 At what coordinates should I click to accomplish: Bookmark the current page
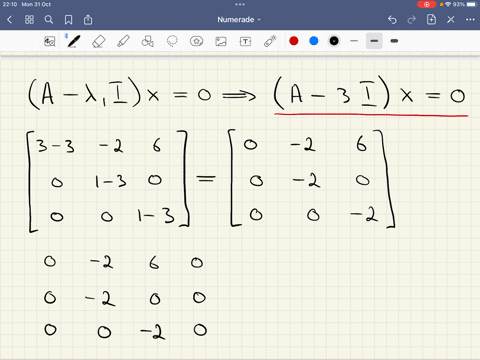[68, 20]
